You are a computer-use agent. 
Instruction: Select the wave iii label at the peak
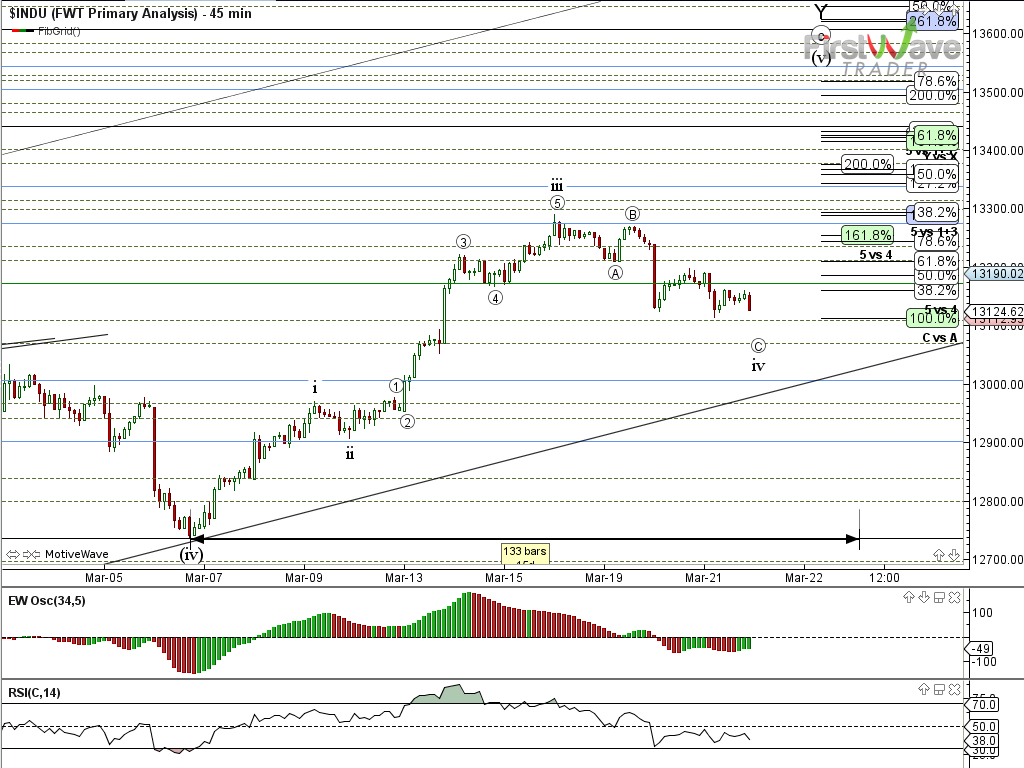pyautogui.click(x=556, y=186)
